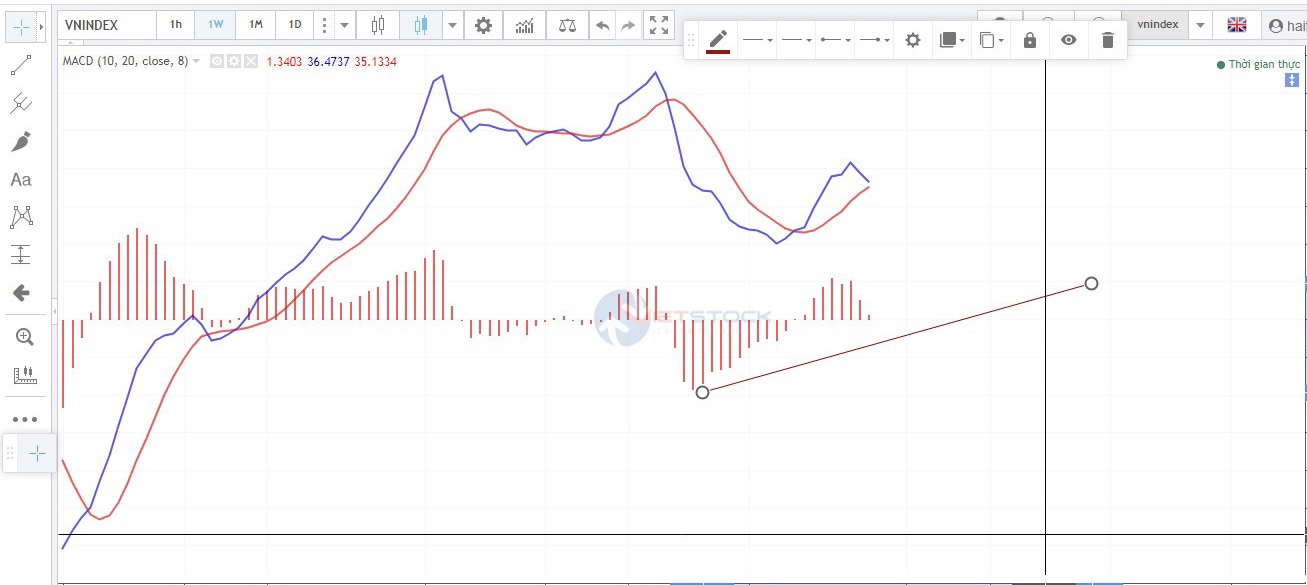The image size is (1307, 585).
Task: Click the signal value 35.1334
Action: (x=375, y=62)
